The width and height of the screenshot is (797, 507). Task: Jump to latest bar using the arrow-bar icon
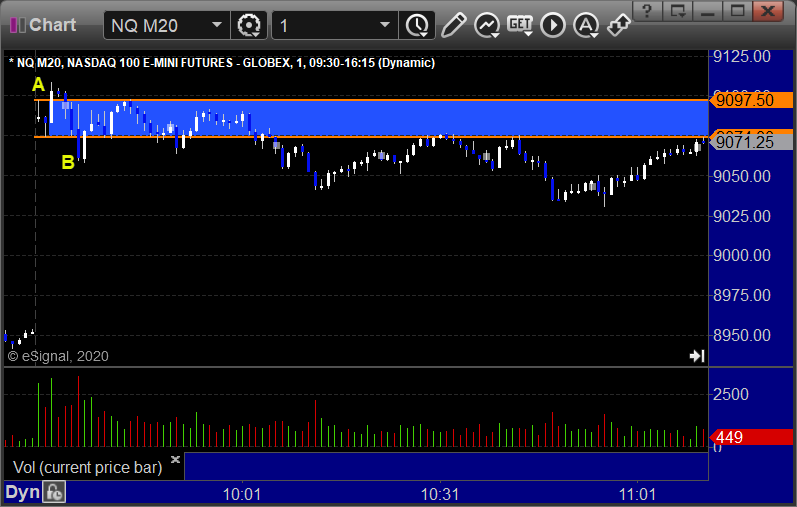tap(697, 355)
